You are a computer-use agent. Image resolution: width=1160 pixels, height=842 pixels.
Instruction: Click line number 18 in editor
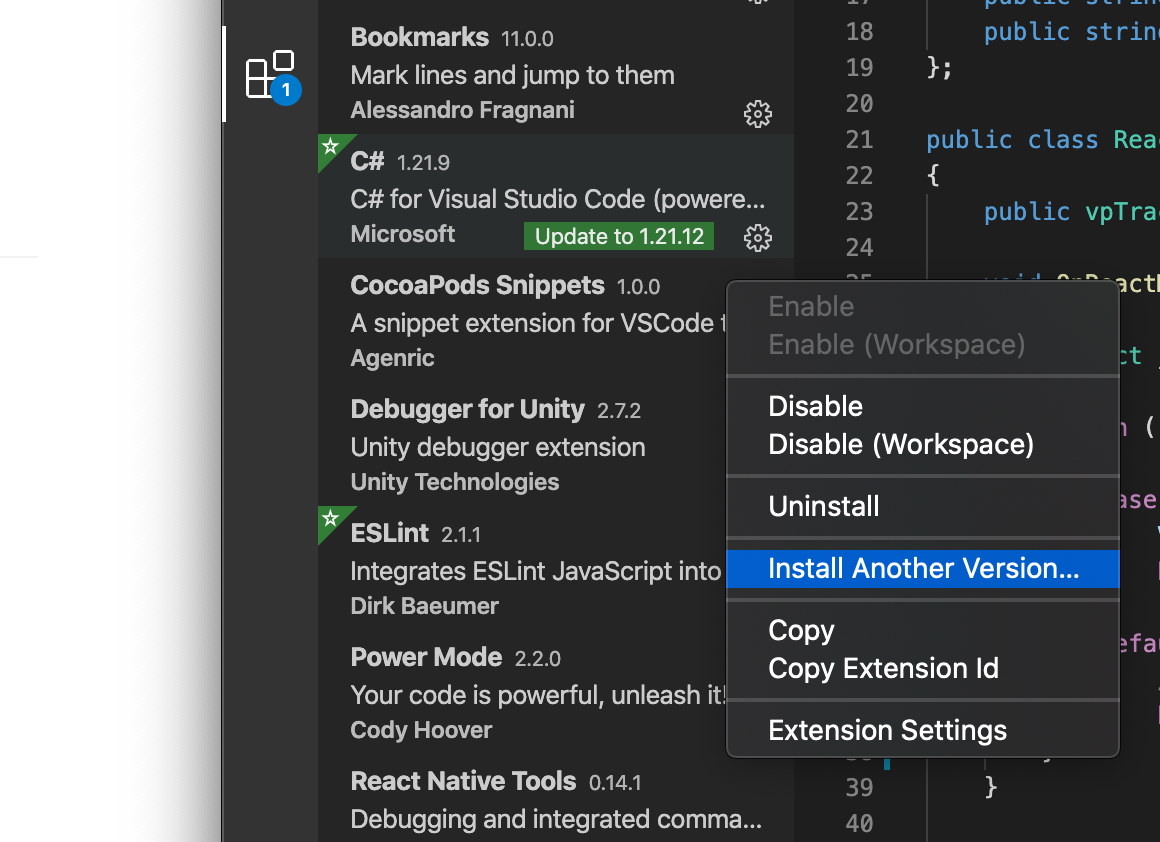(x=859, y=32)
